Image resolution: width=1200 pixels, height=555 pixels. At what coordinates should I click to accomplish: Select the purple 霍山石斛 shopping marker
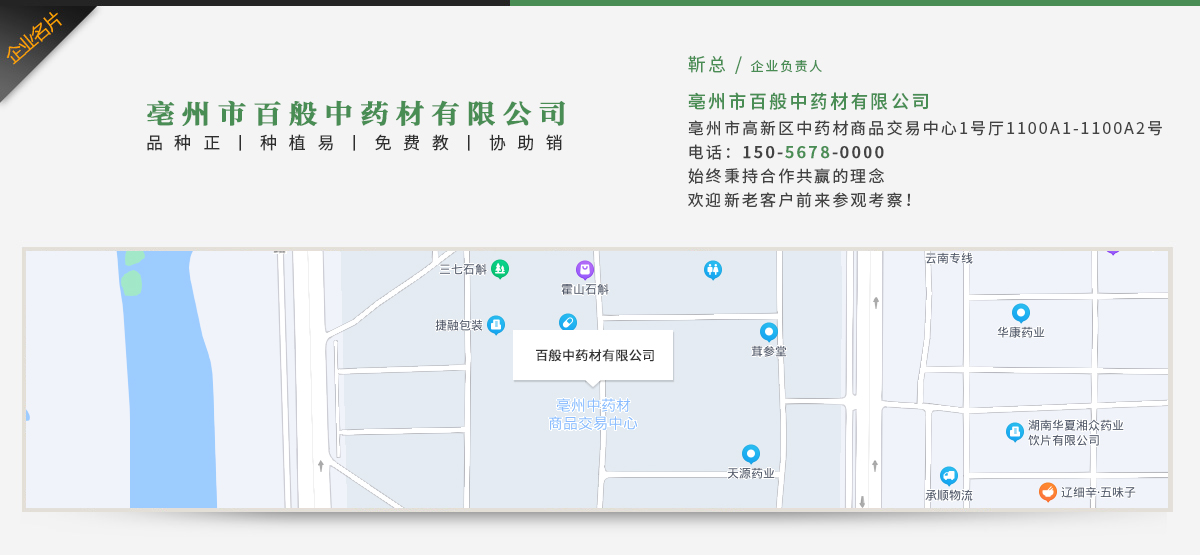pos(585,269)
